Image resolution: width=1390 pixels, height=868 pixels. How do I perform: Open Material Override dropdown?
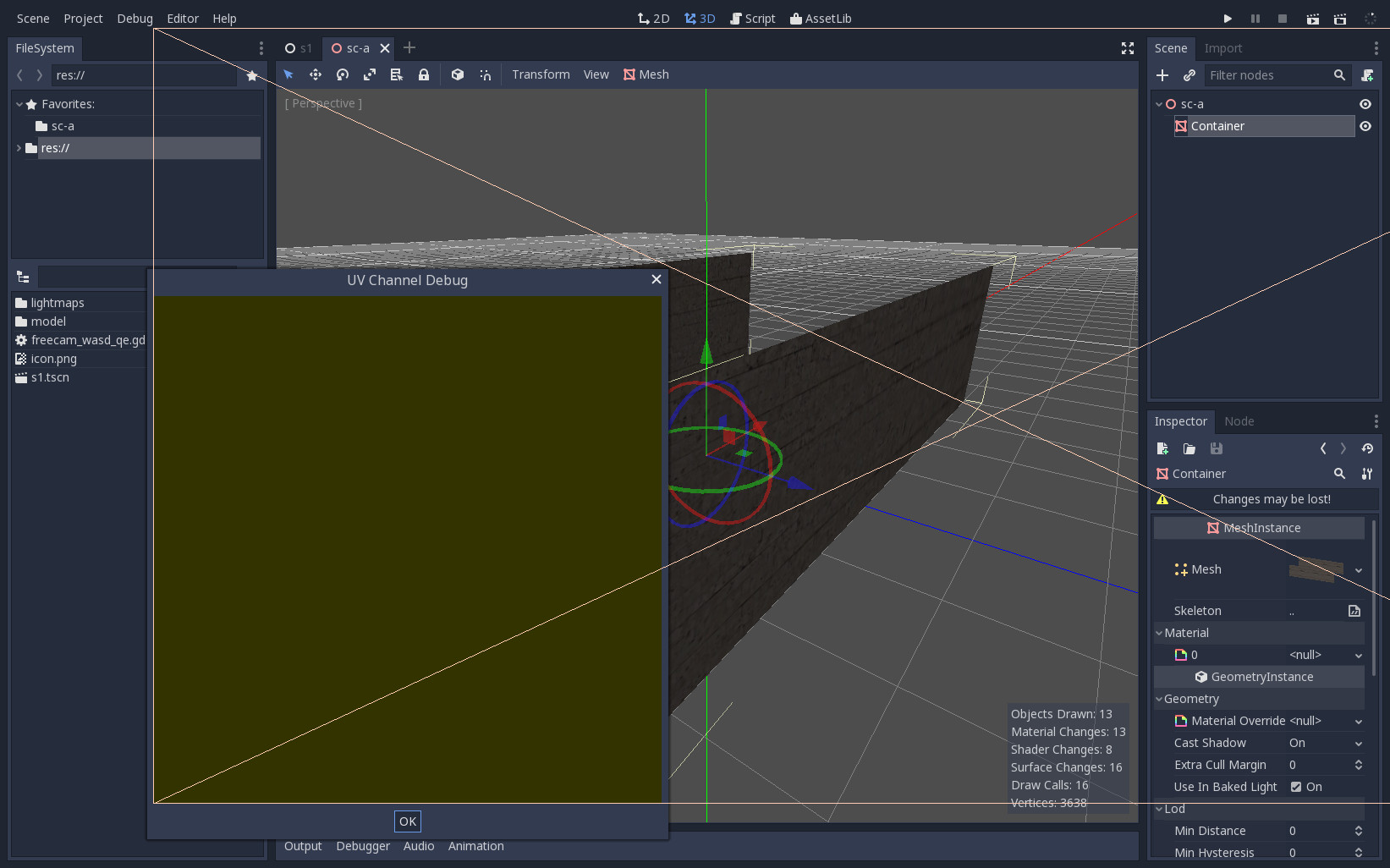(x=1359, y=721)
